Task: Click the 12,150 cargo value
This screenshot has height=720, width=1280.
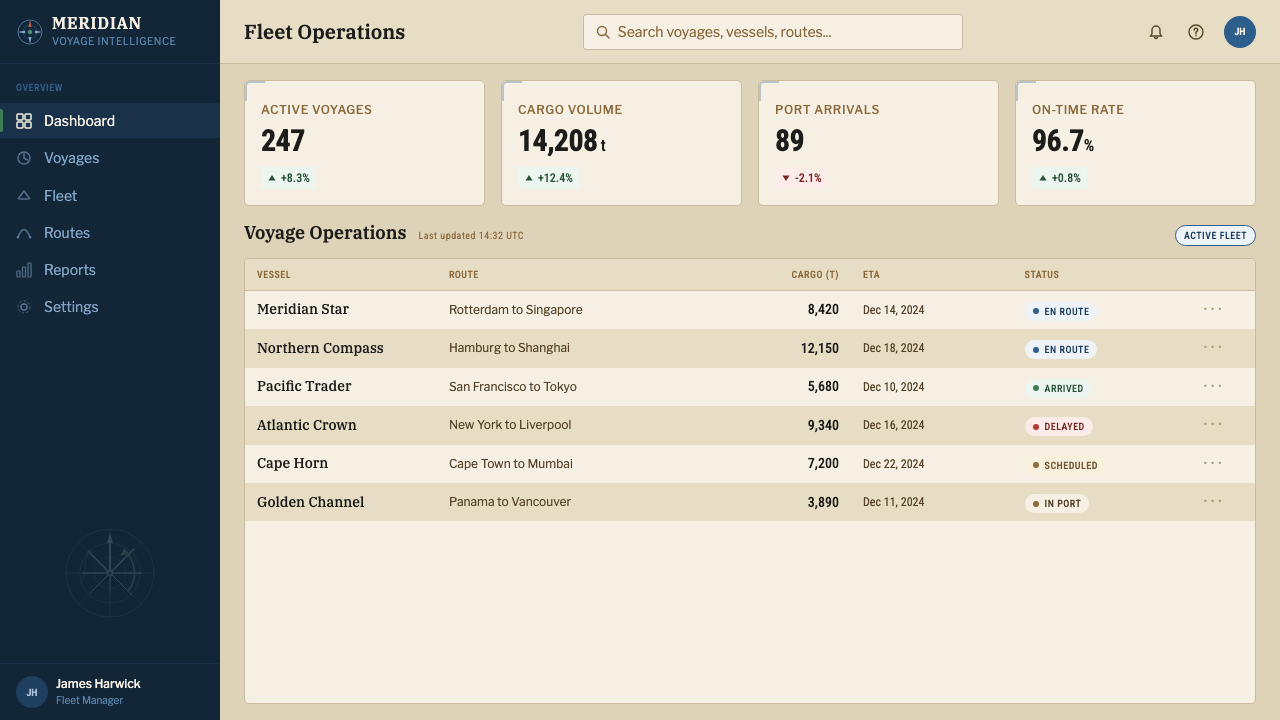Action: point(820,348)
